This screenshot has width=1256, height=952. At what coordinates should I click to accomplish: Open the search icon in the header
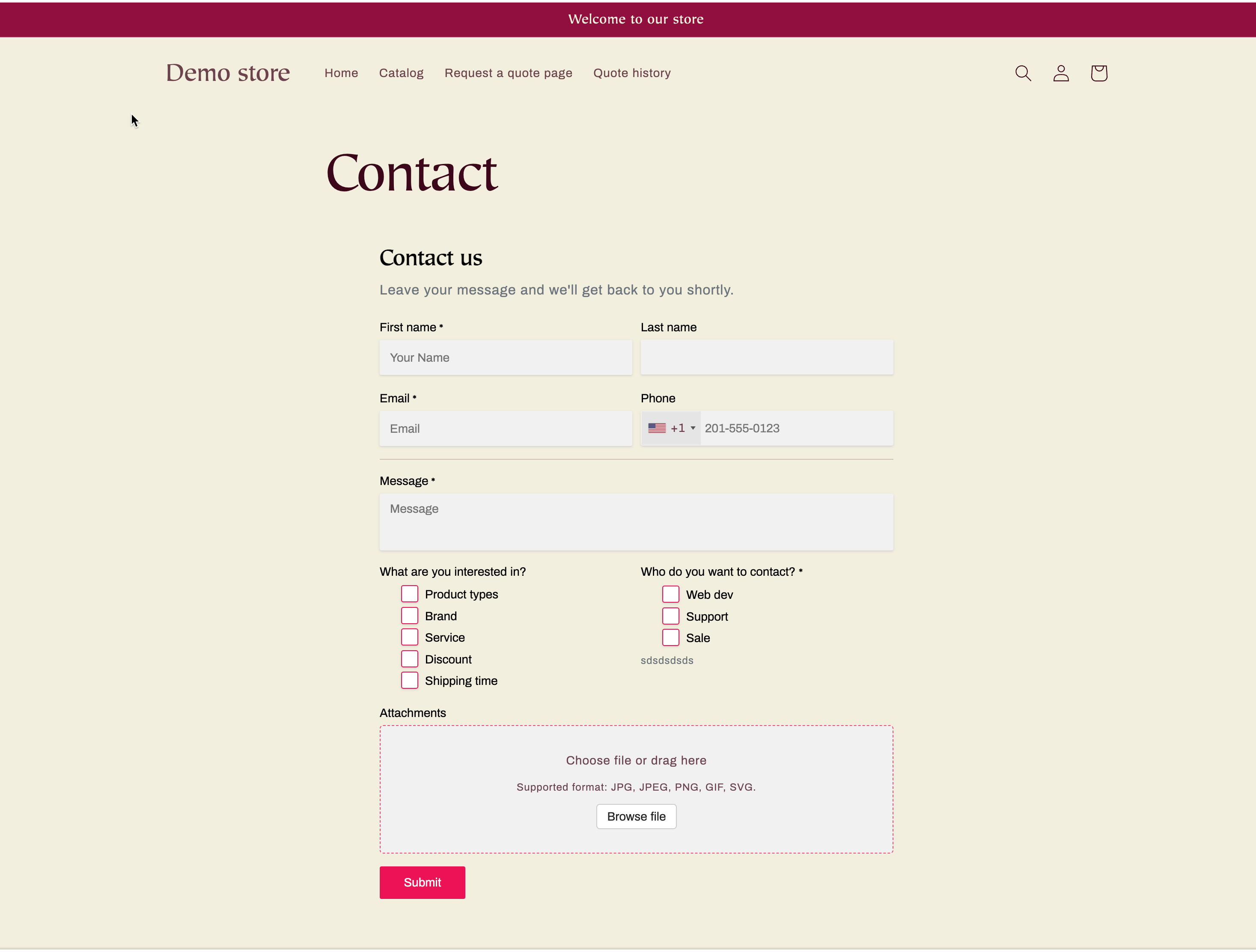tap(1023, 73)
